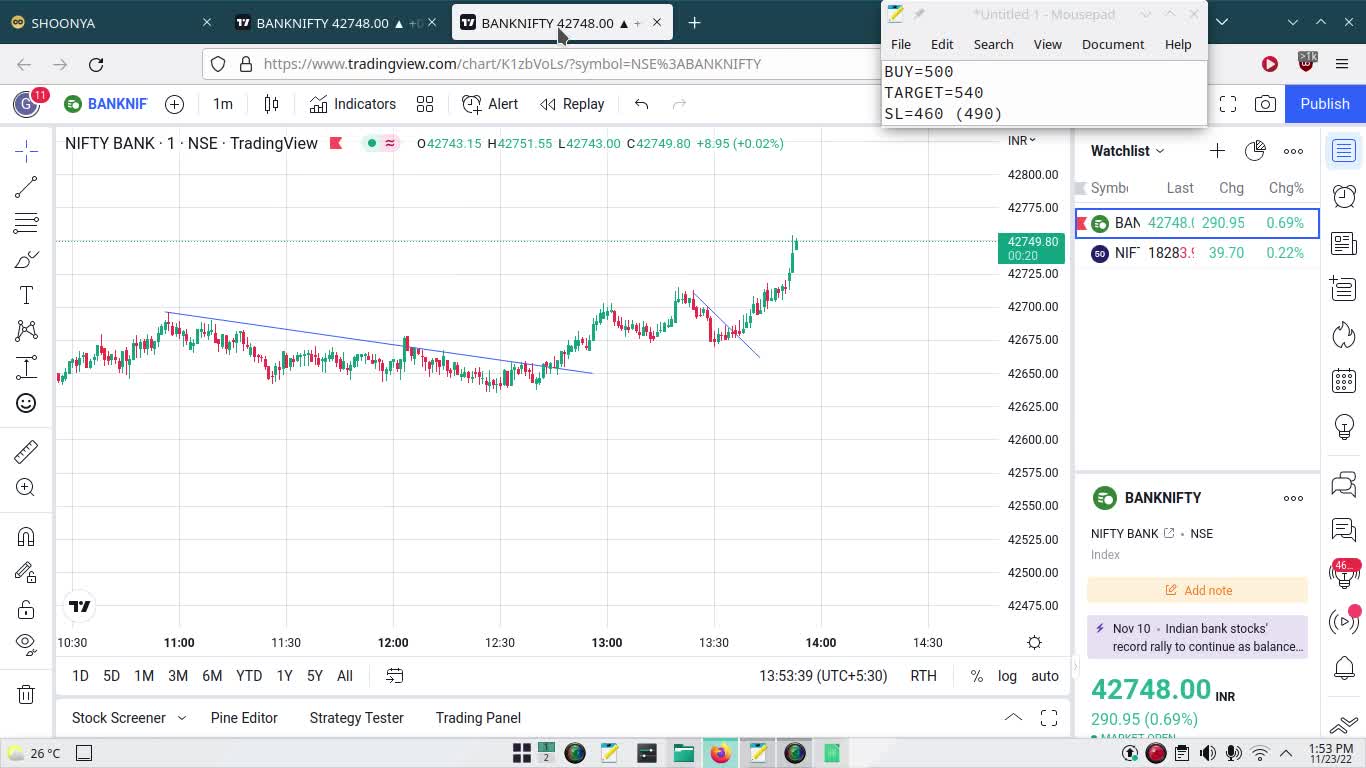Toggle the auto scale option
The width and height of the screenshot is (1366, 768).
tap(1045, 676)
